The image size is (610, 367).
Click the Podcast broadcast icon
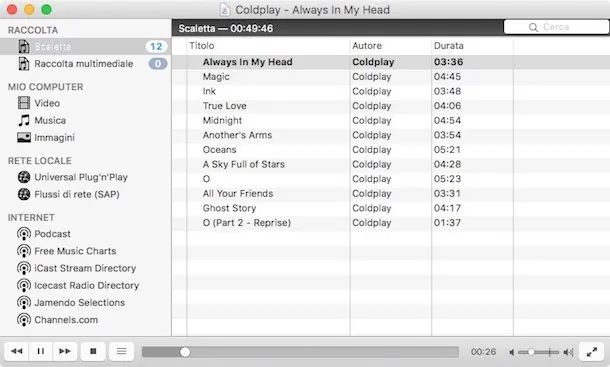24,234
